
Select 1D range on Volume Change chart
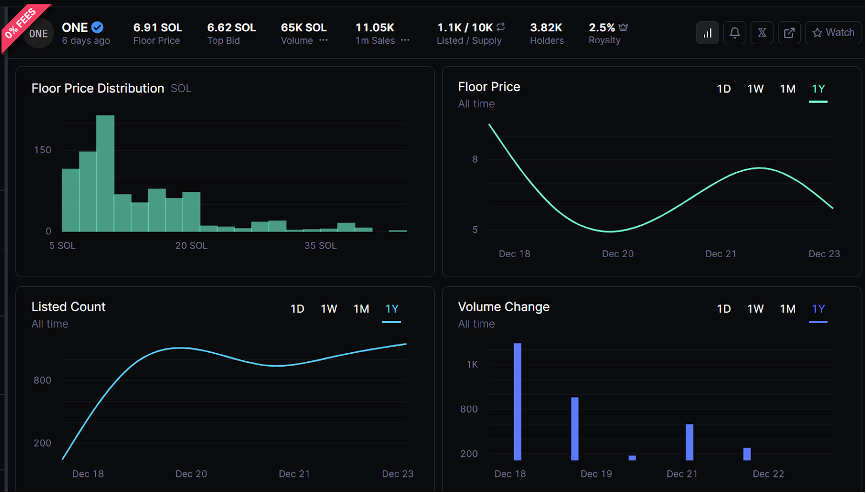pos(724,309)
